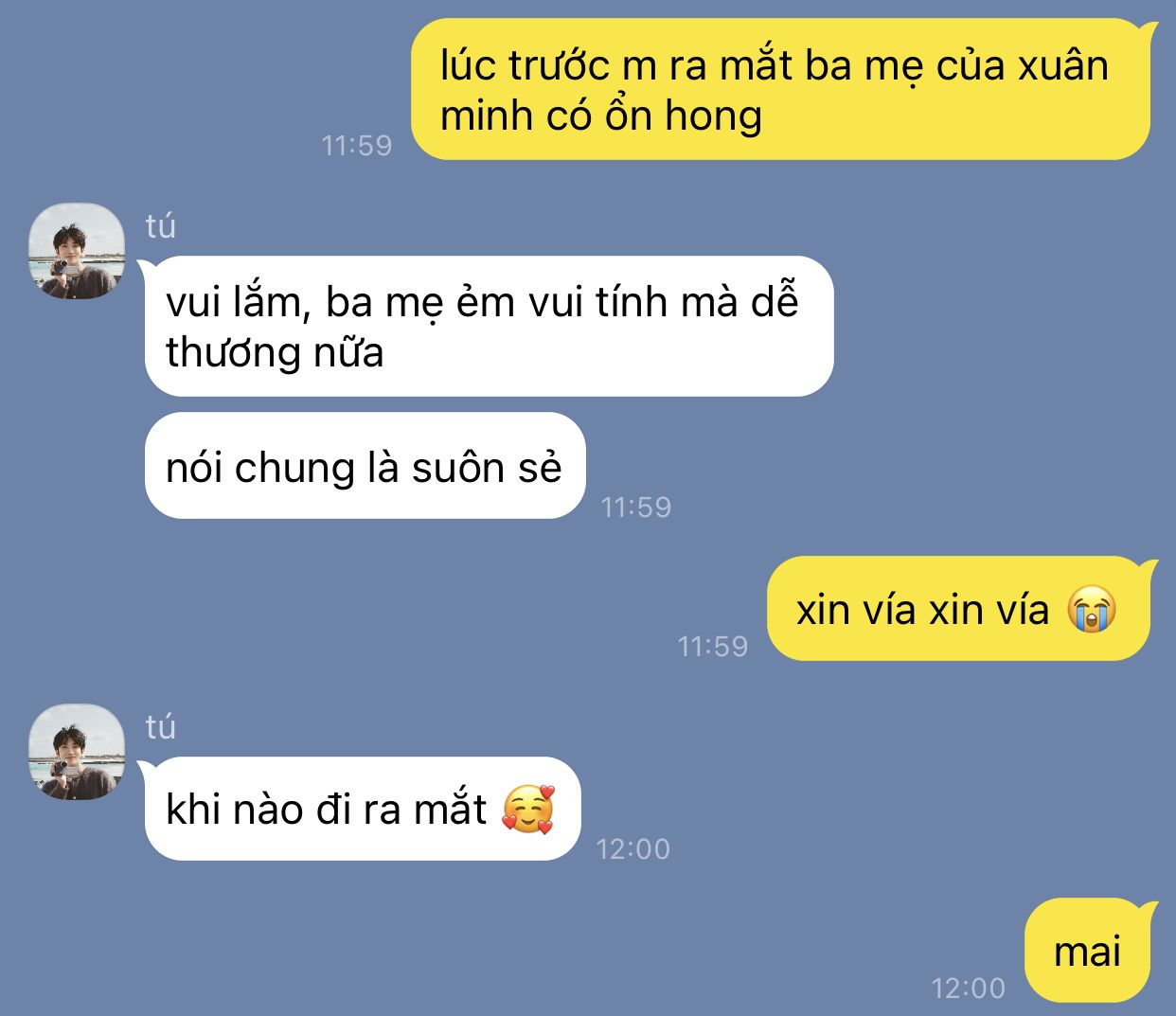1176x1016 pixels.
Task: Tap tú's avatar above the 'vui lắm' message
Action: point(77,251)
